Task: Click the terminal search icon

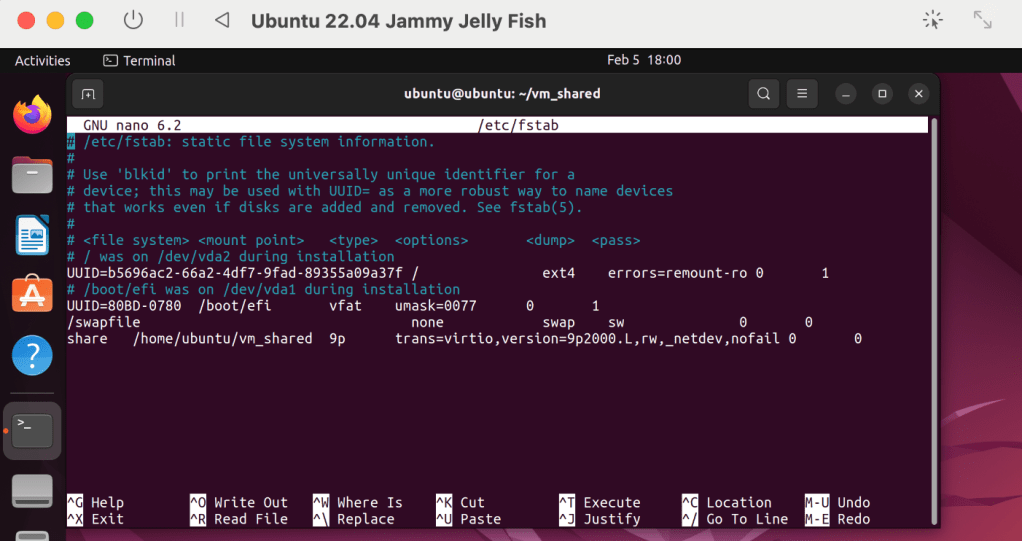Action: pos(763,94)
